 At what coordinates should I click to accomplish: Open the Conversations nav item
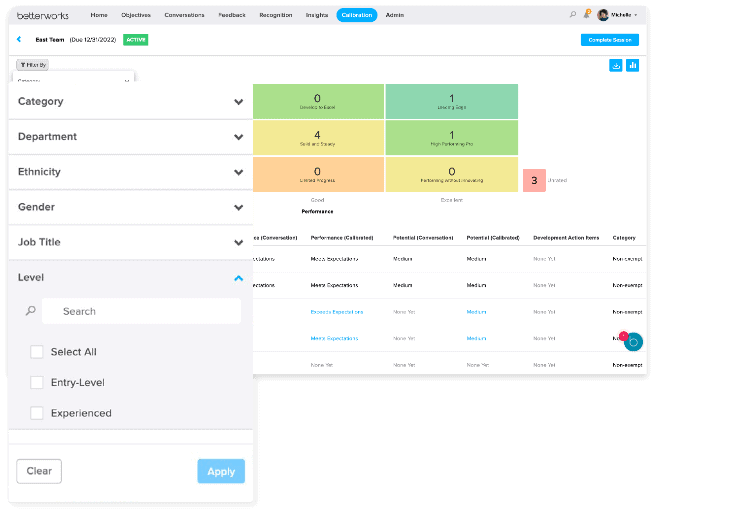tap(184, 15)
